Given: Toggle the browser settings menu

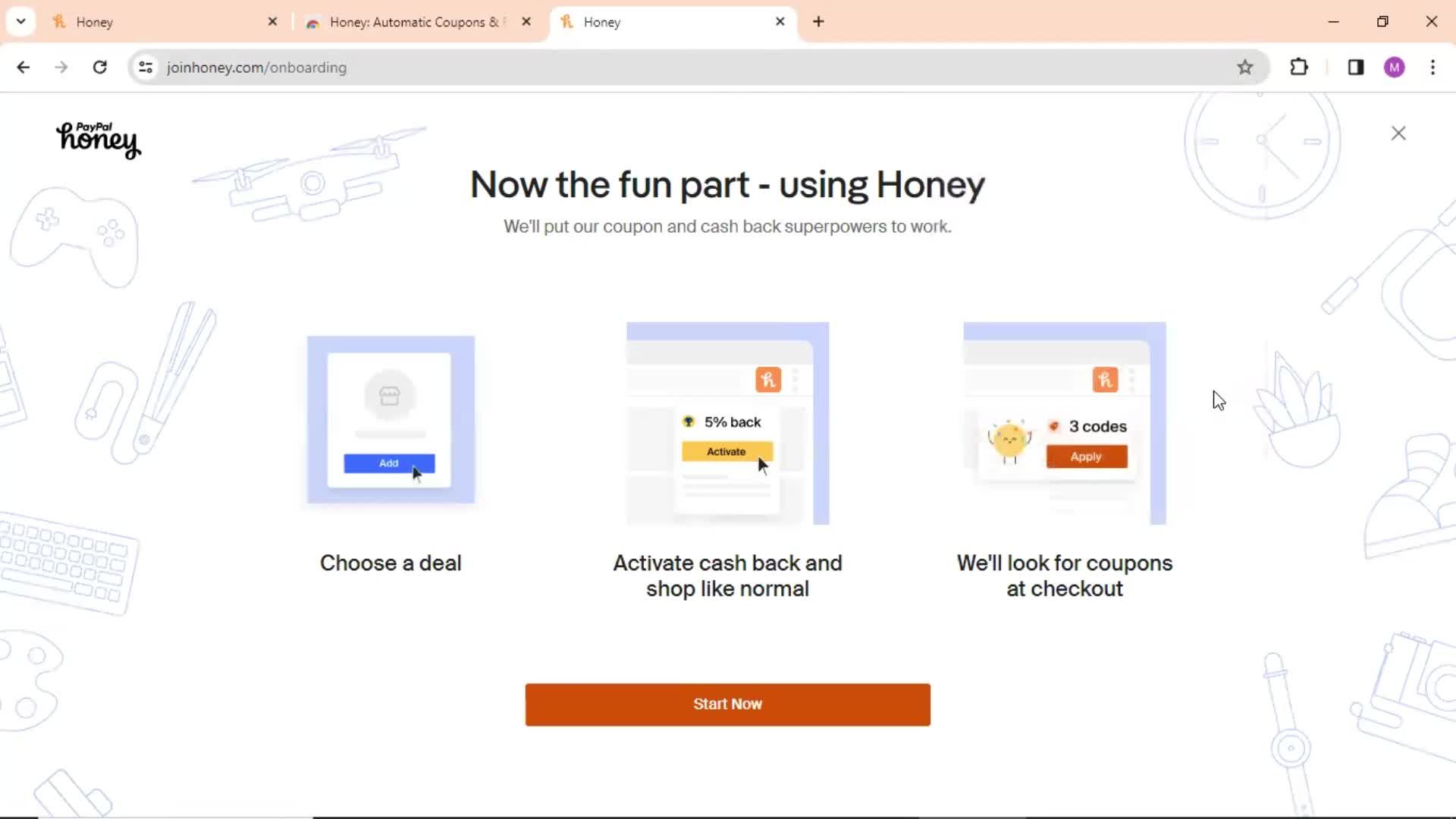Looking at the screenshot, I should (x=1432, y=67).
